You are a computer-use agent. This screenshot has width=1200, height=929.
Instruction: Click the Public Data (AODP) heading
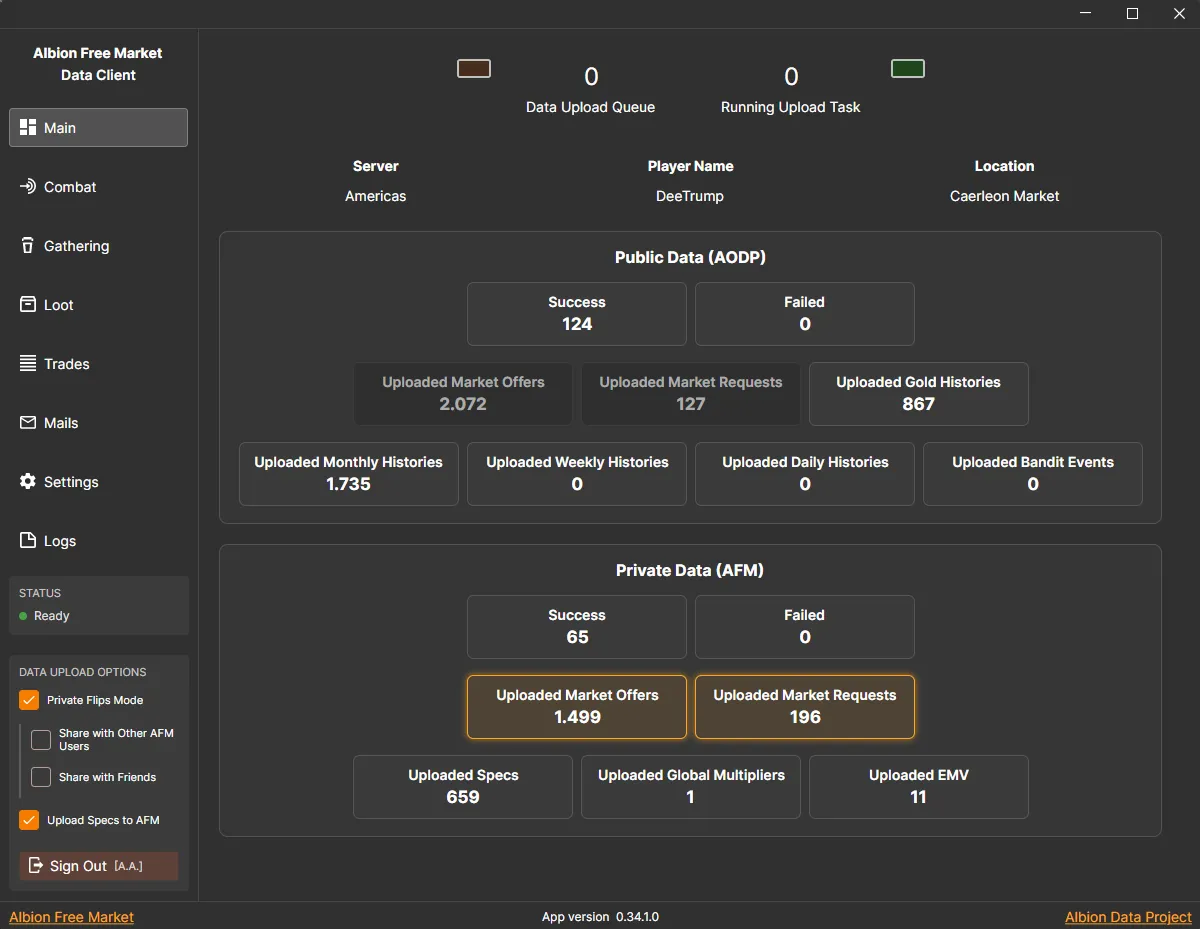(x=690, y=257)
